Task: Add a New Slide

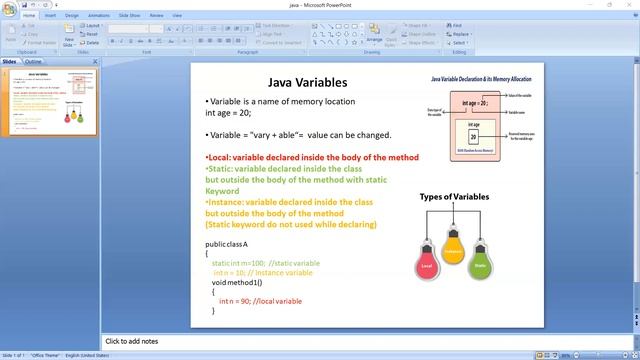Action: click(x=69, y=35)
